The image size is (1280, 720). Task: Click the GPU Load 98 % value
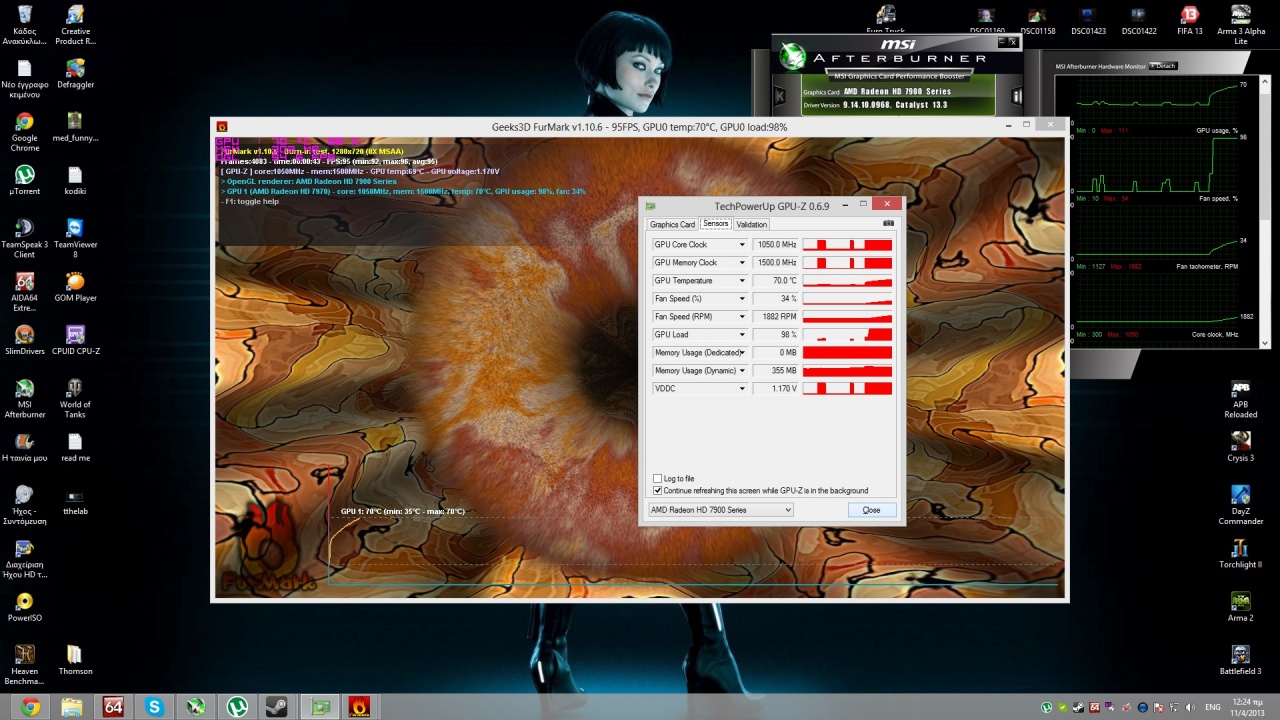coord(775,335)
